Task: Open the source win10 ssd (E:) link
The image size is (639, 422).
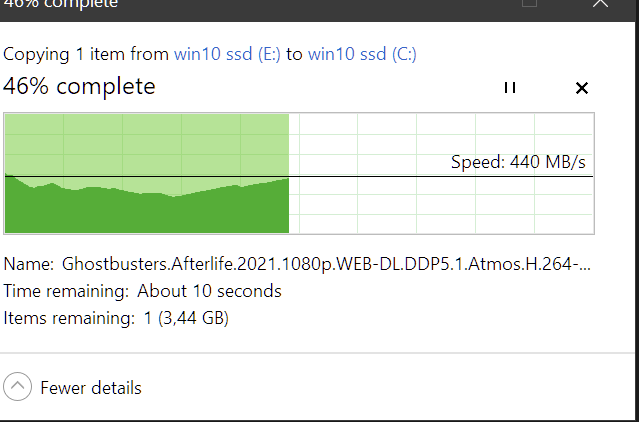Action: click(227, 54)
